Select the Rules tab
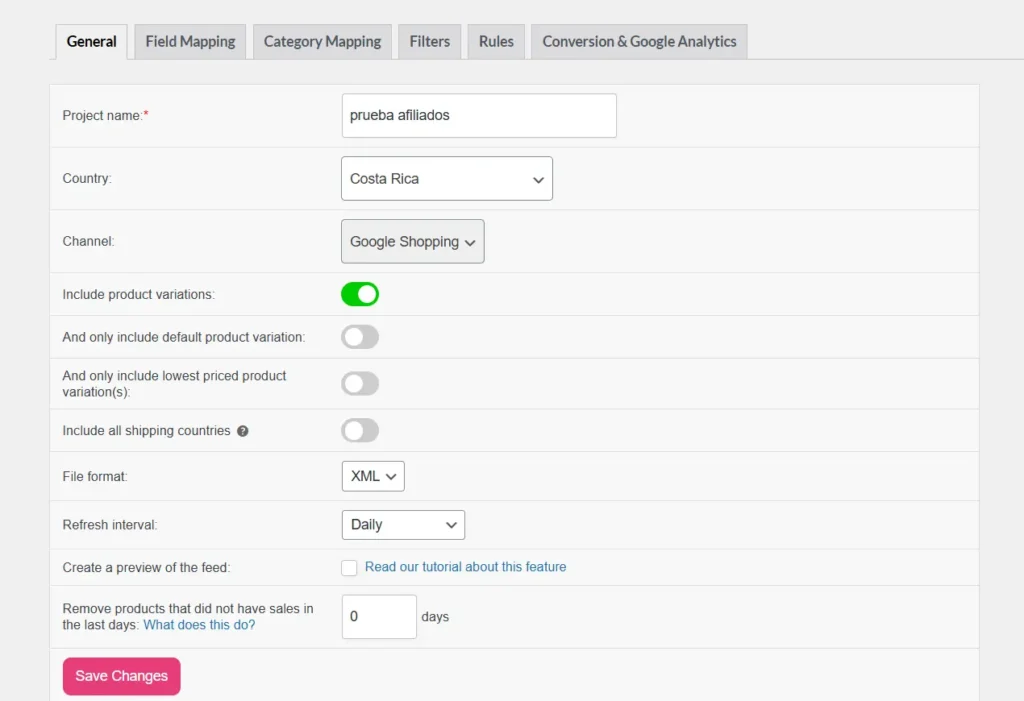 pyautogui.click(x=496, y=42)
